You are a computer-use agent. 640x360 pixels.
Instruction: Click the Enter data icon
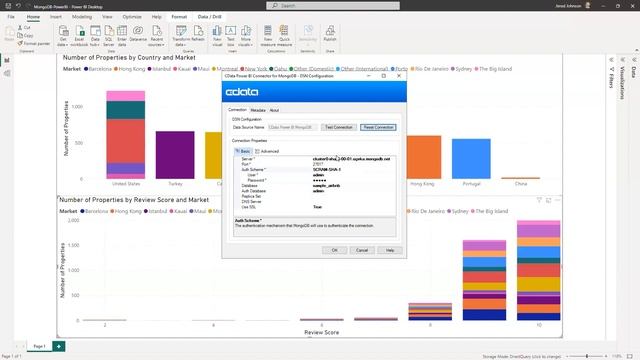pyautogui.click(x=122, y=36)
